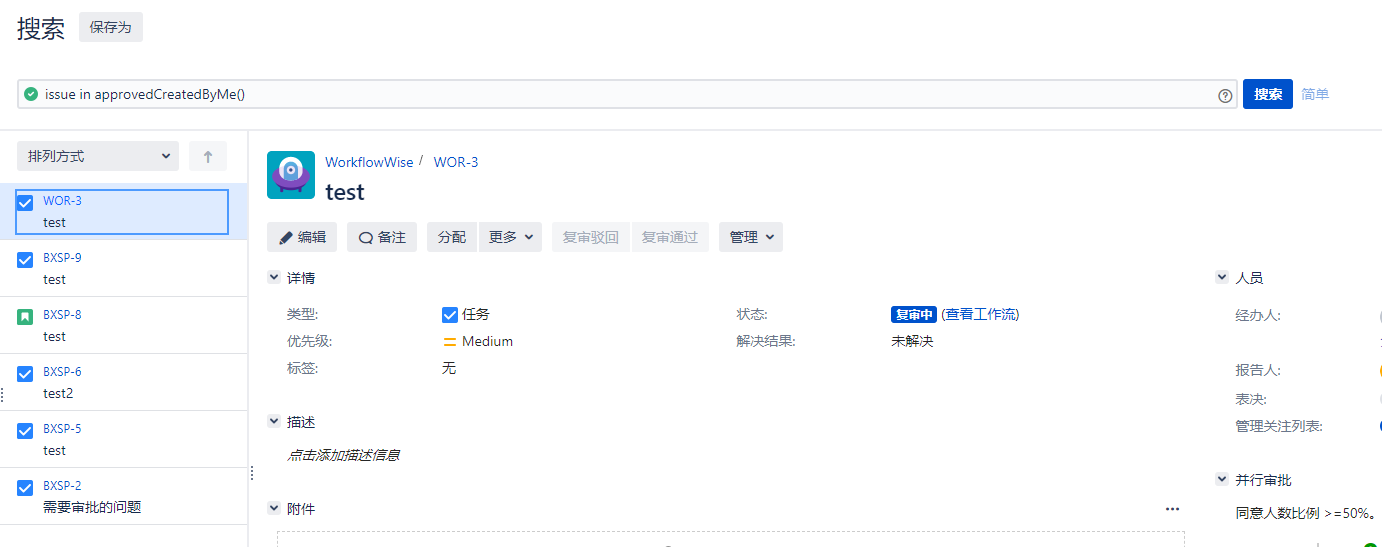Screen dimensions: 1382x547
Task: Click the JQL query input field
Action: 620,94
